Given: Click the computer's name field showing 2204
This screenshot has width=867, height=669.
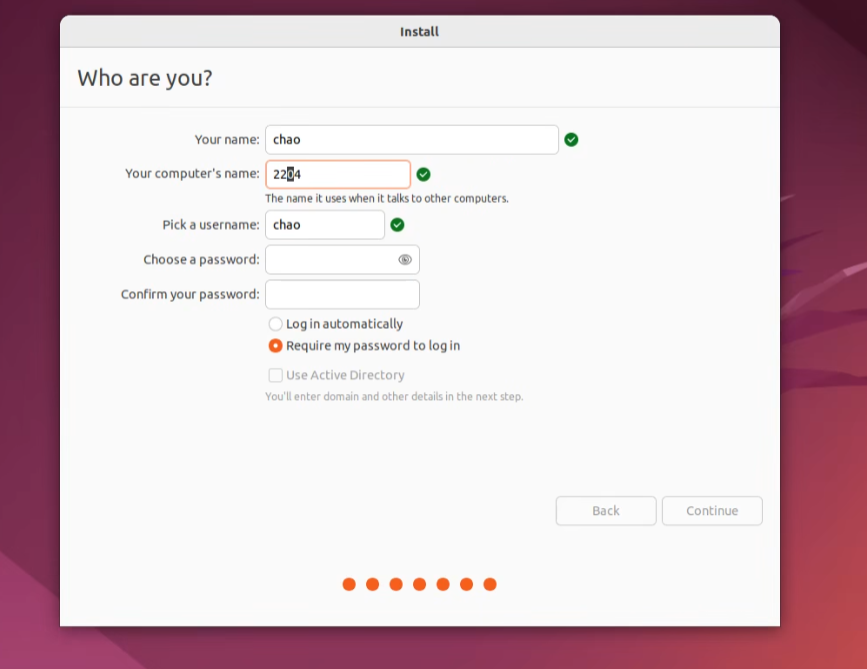Looking at the screenshot, I should pos(338,175).
